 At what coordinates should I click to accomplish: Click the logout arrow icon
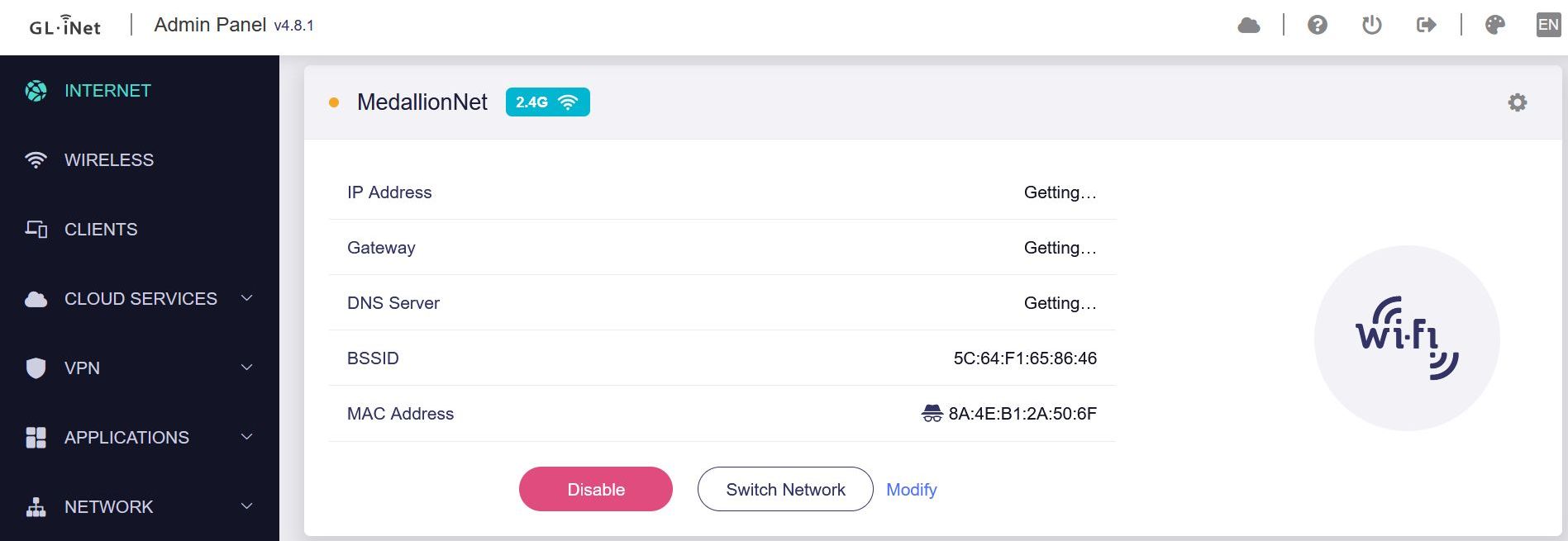[1426, 26]
